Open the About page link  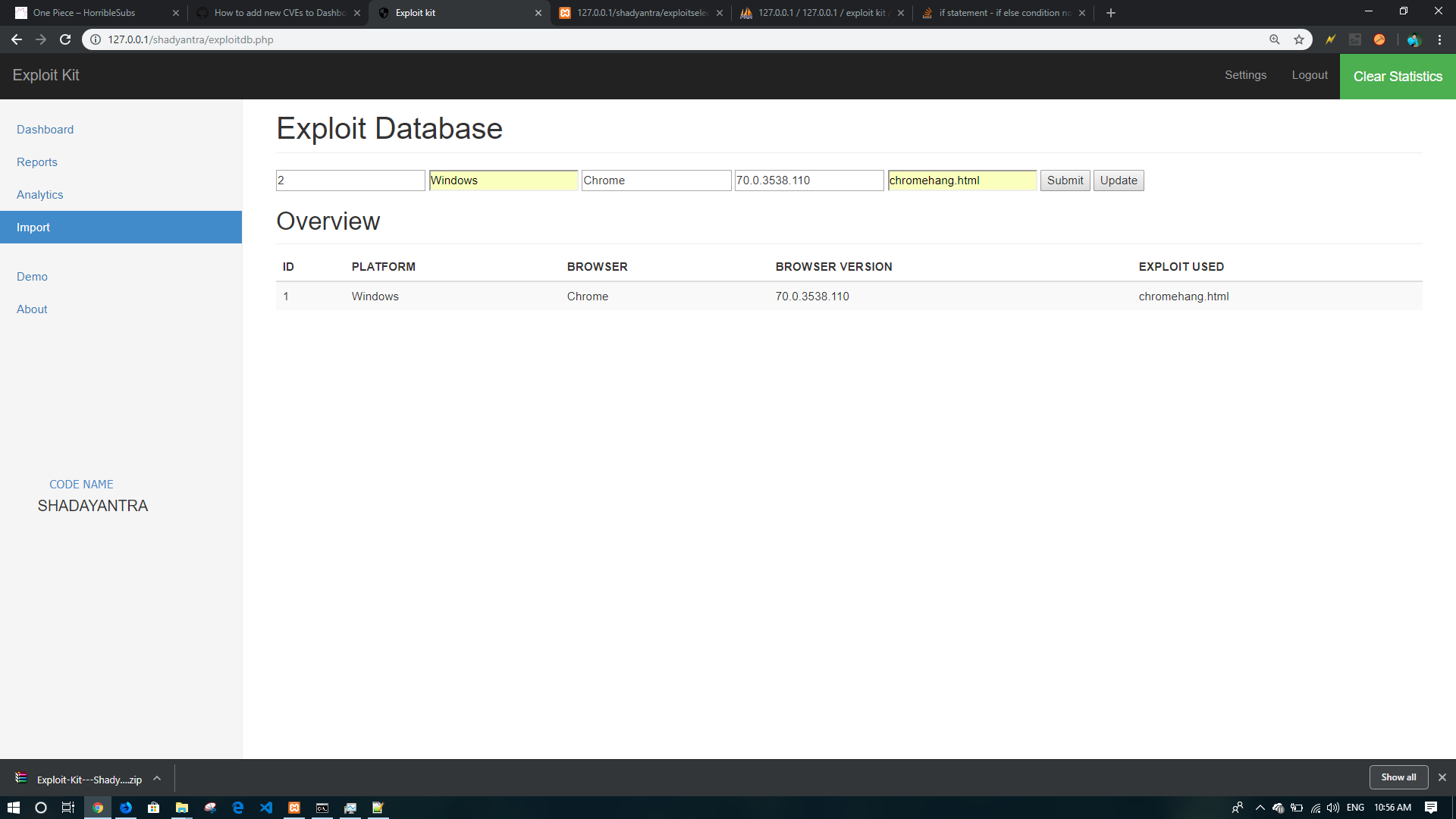coord(32,309)
